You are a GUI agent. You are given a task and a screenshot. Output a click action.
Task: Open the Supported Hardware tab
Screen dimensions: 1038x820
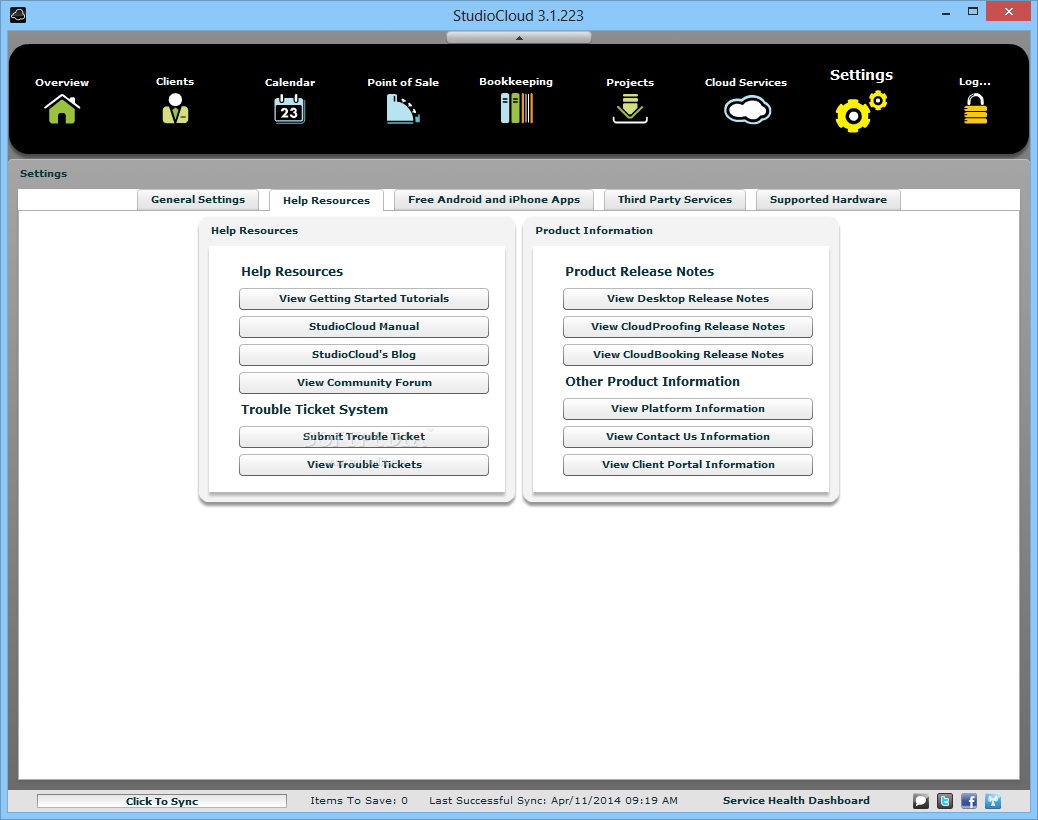point(828,200)
